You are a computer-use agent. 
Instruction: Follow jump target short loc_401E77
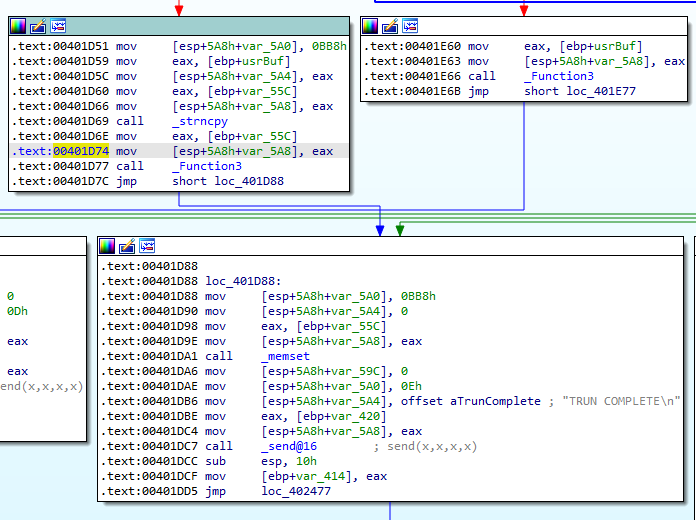pos(580,91)
